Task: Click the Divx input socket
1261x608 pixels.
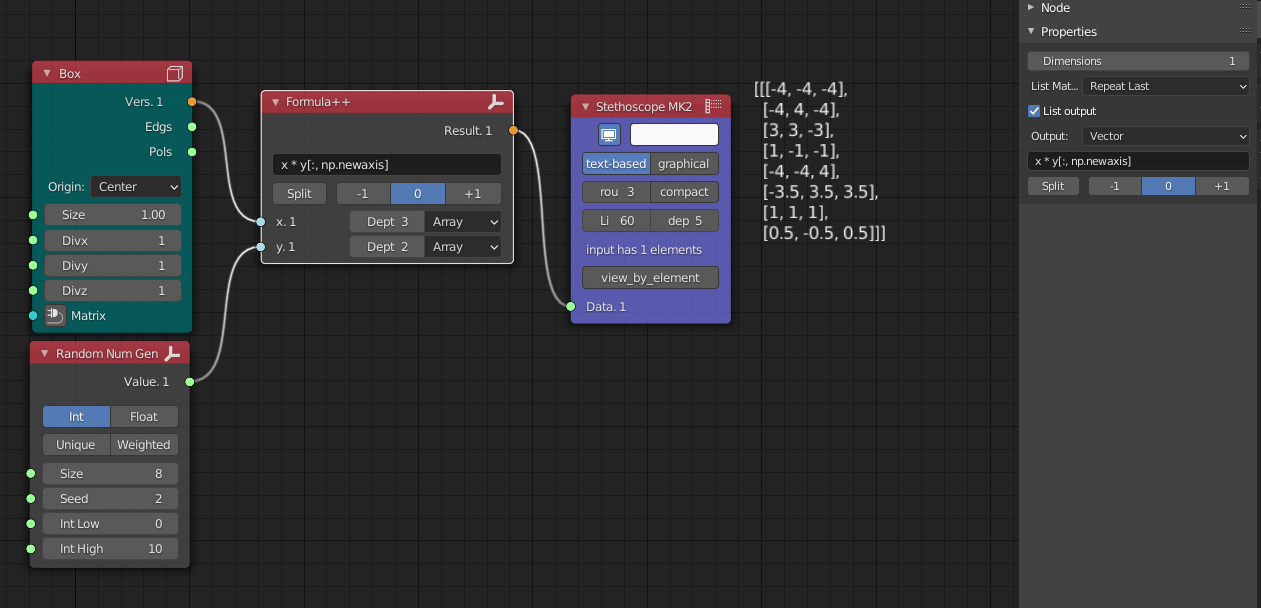Action: (x=33, y=241)
